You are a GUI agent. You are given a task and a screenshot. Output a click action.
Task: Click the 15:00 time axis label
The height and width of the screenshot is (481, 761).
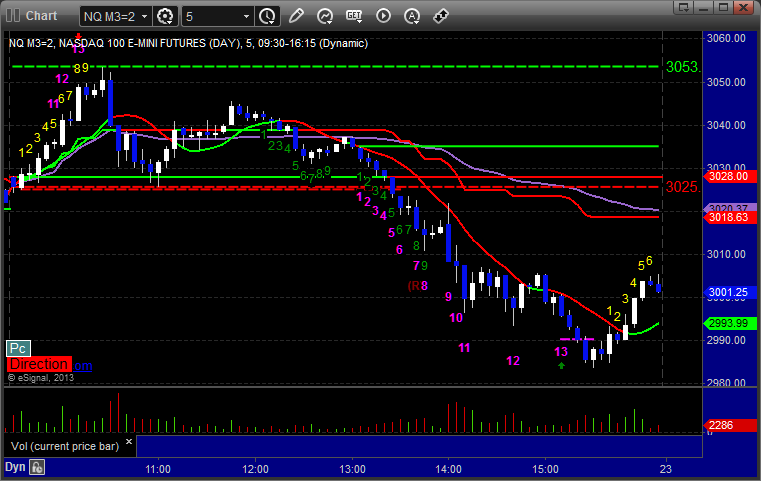(546, 469)
